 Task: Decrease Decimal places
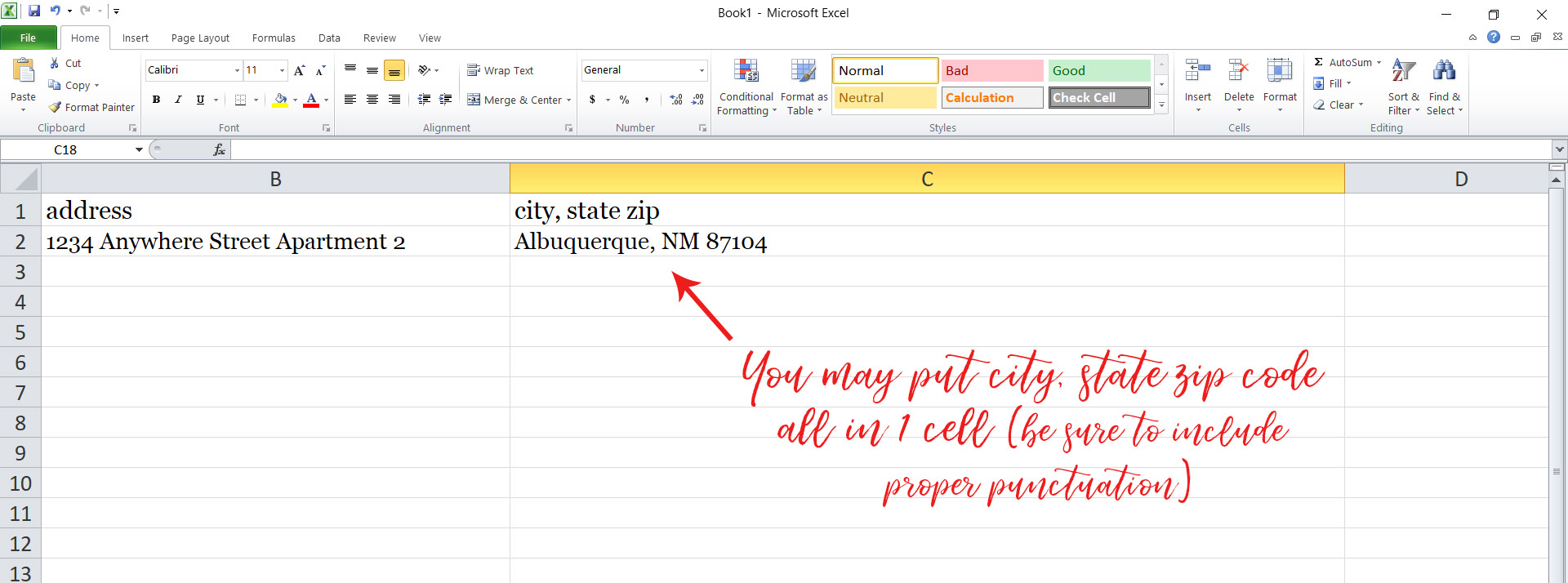pos(697,100)
